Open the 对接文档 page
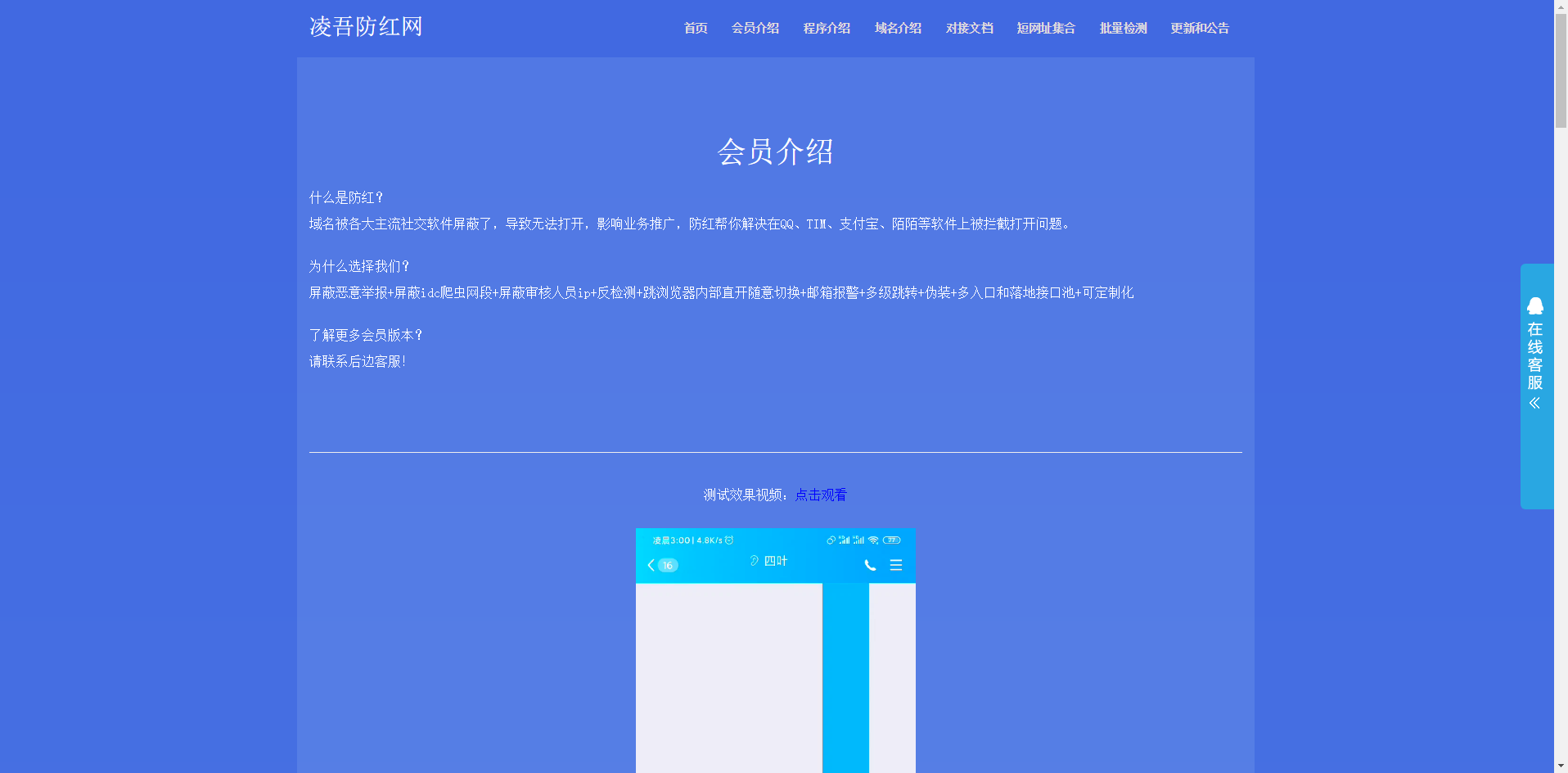Image resolution: width=1568 pixels, height=773 pixels. point(969,28)
